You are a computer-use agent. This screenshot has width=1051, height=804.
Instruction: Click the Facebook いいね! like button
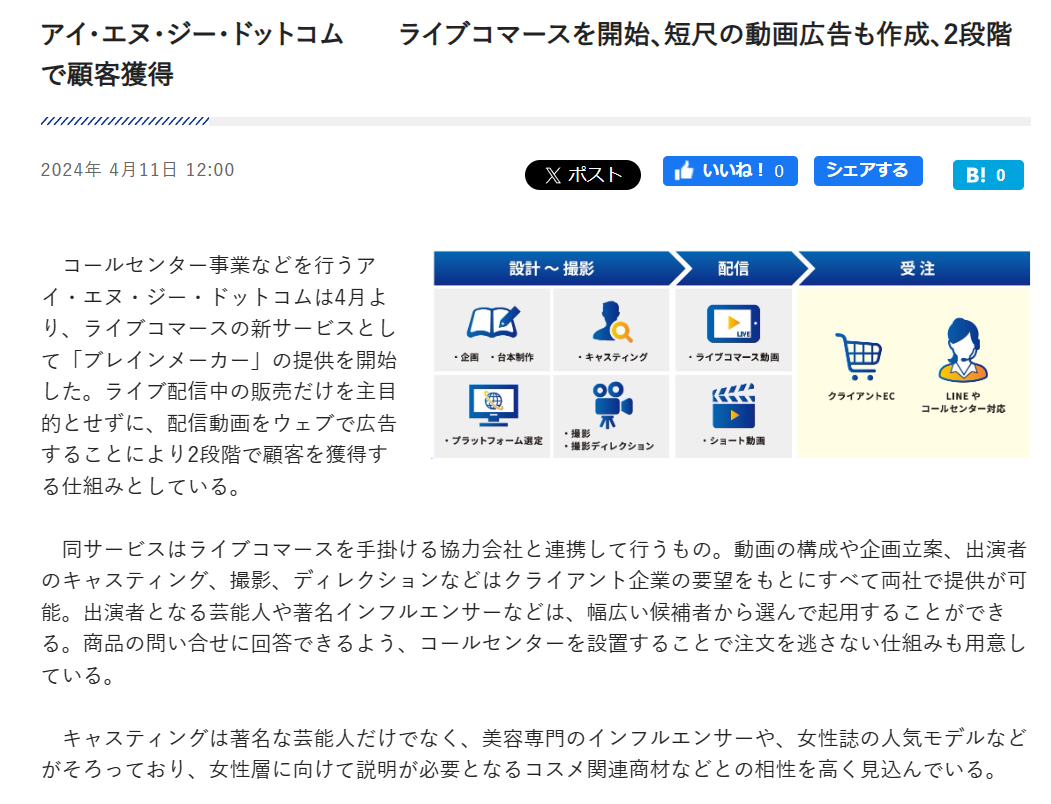pyautogui.click(x=730, y=171)
